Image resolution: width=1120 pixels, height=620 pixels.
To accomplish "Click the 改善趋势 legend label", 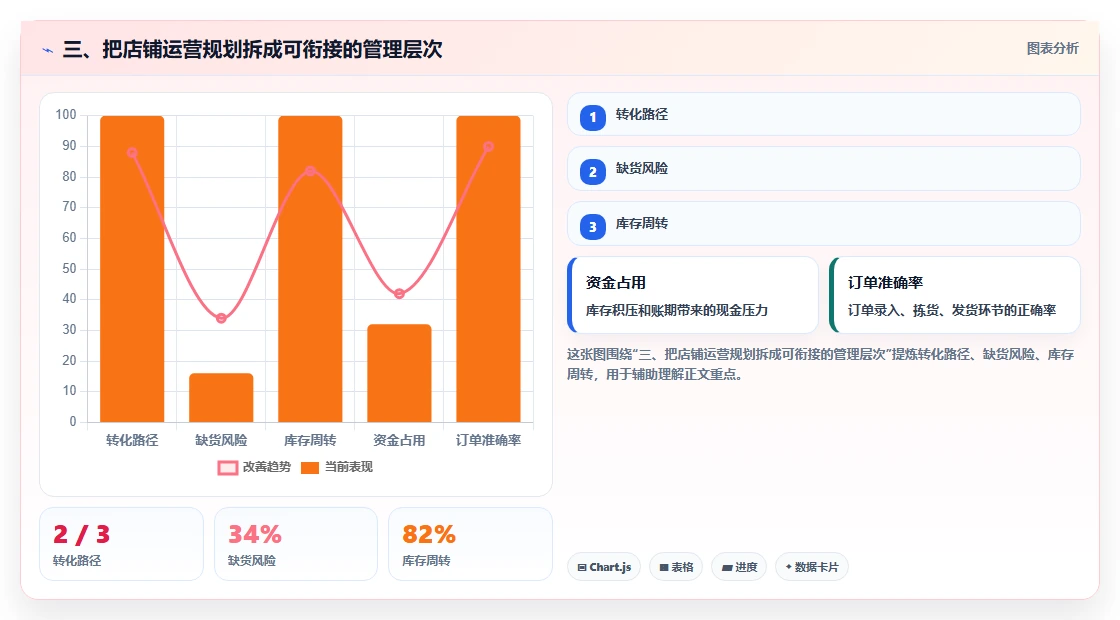I will [267, 467].
